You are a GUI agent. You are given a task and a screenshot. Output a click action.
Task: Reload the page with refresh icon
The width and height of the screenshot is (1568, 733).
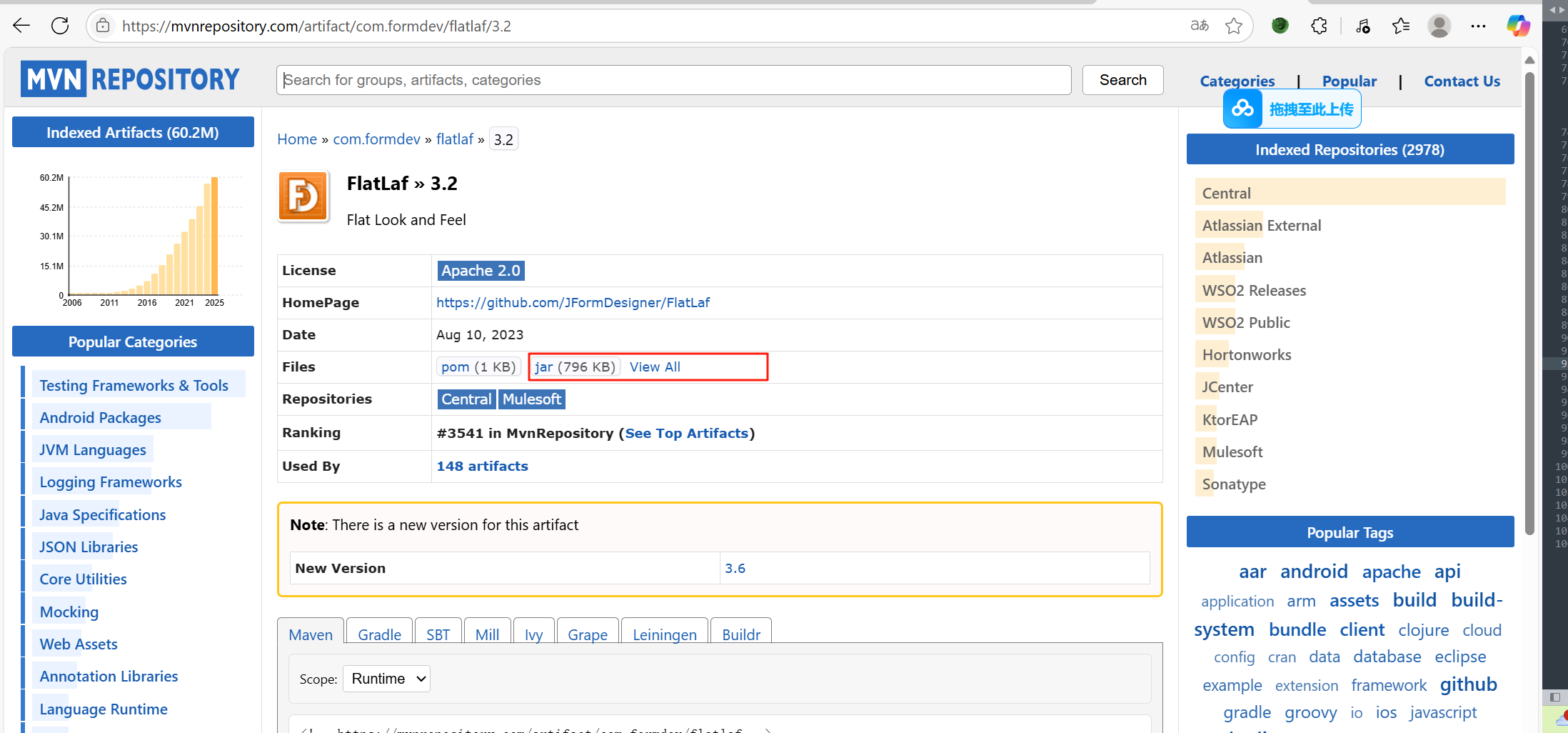(60, 26)
